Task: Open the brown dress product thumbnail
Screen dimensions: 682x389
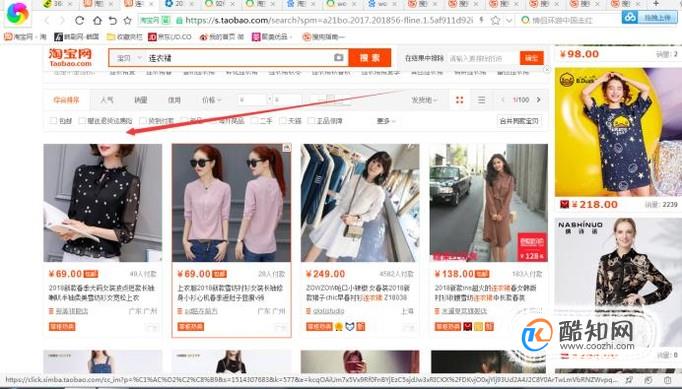Action: pyautogui.click(x=488, y=203)
